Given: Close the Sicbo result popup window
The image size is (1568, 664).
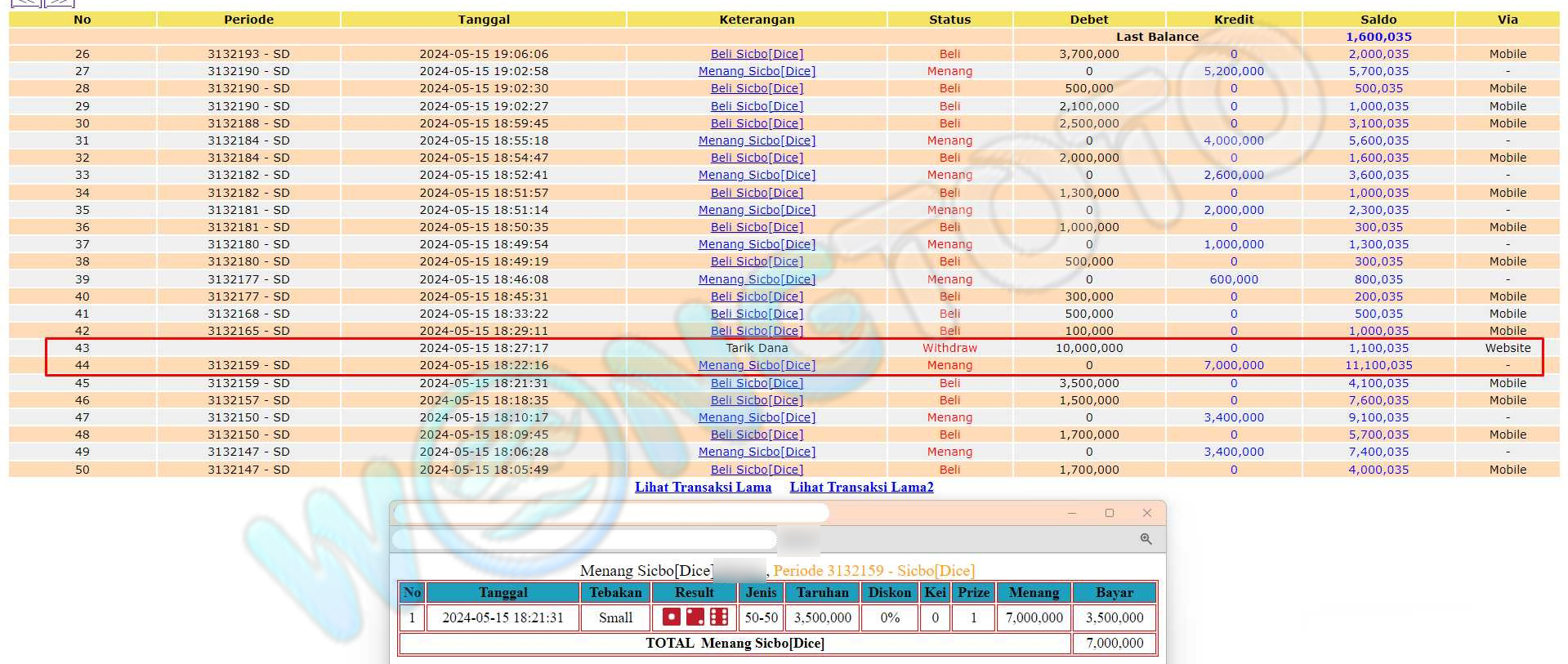Looking at the screenshot, I should (1146, 513).
